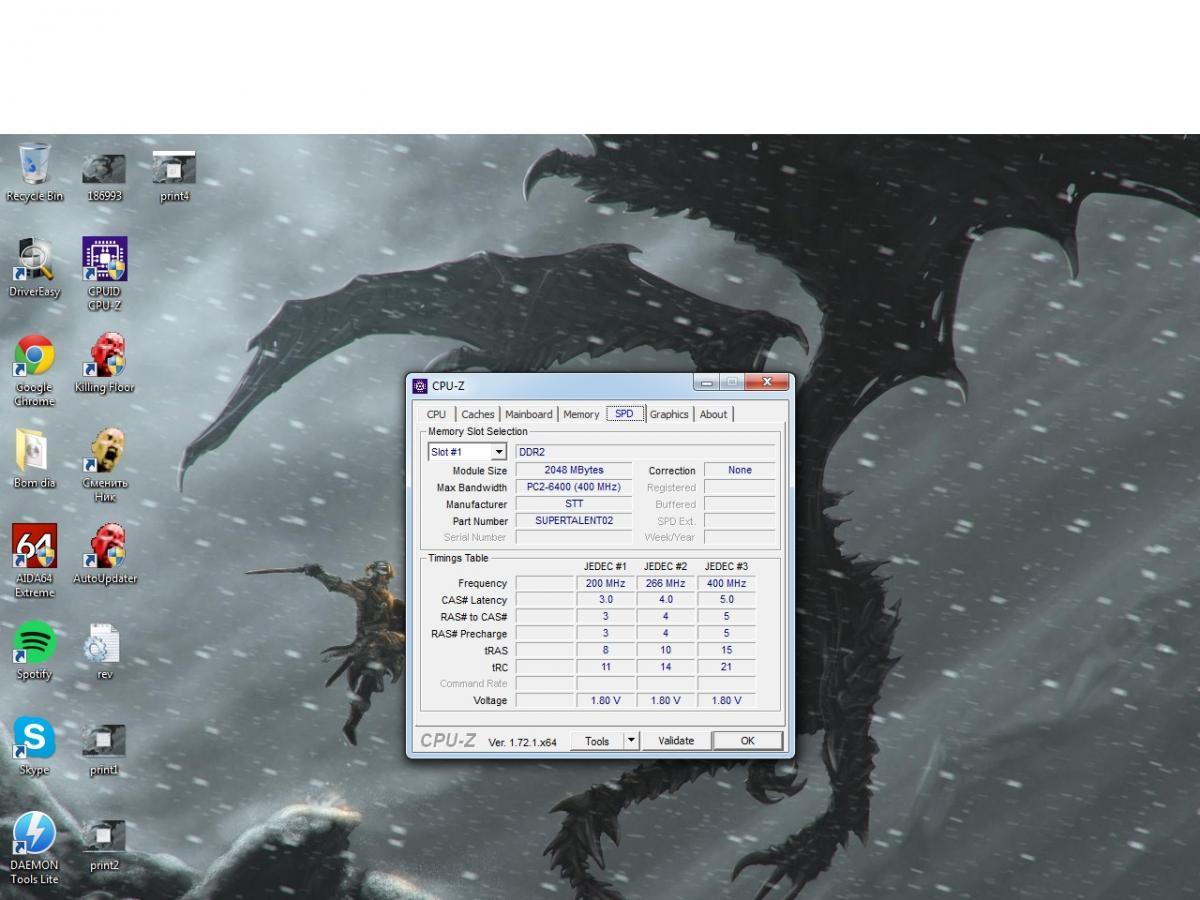Click the CAS# Latency 3.0 value
Screen dimensions: 1200x900
[606, 600]
